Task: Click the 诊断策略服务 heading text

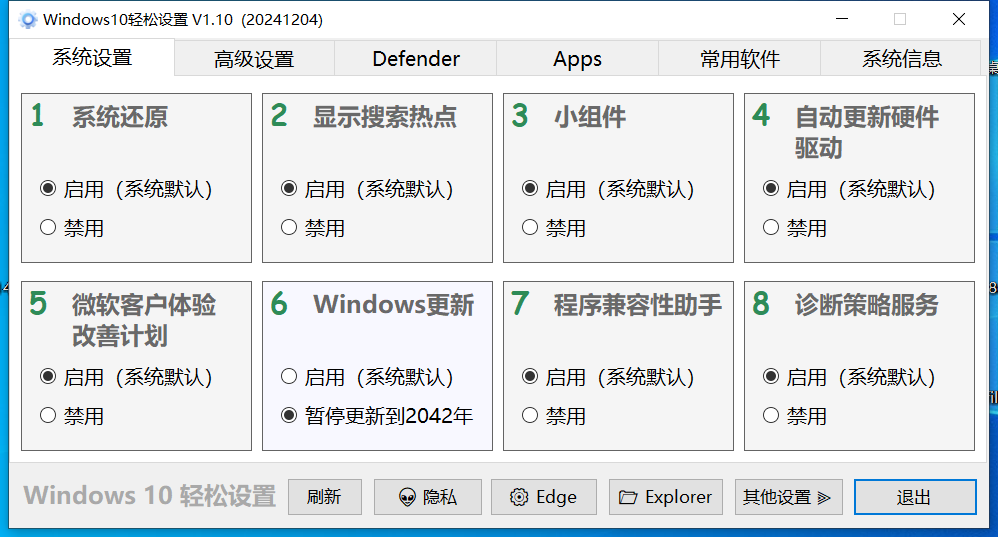Action: click(x=866, y=305)
